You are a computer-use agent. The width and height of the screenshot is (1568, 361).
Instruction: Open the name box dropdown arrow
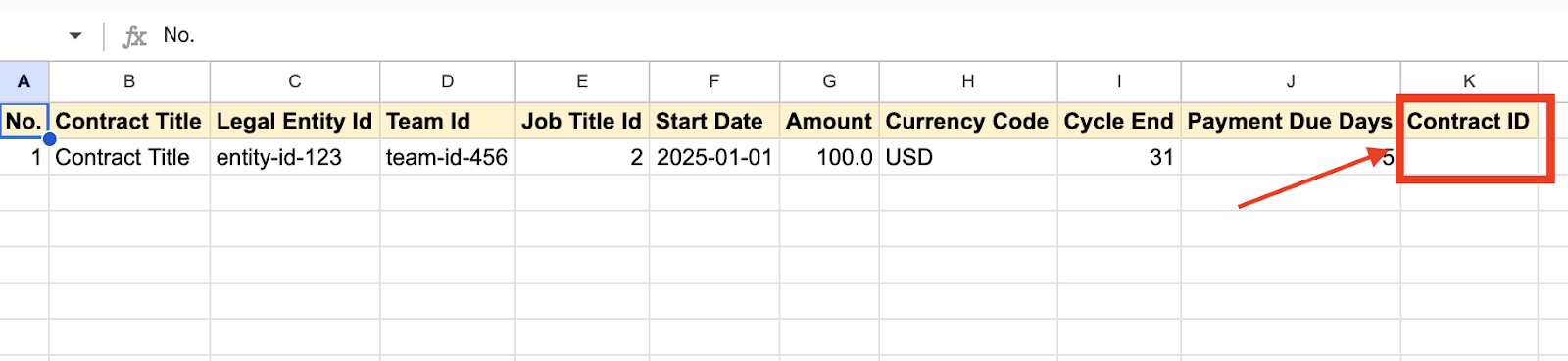point(75,36)
